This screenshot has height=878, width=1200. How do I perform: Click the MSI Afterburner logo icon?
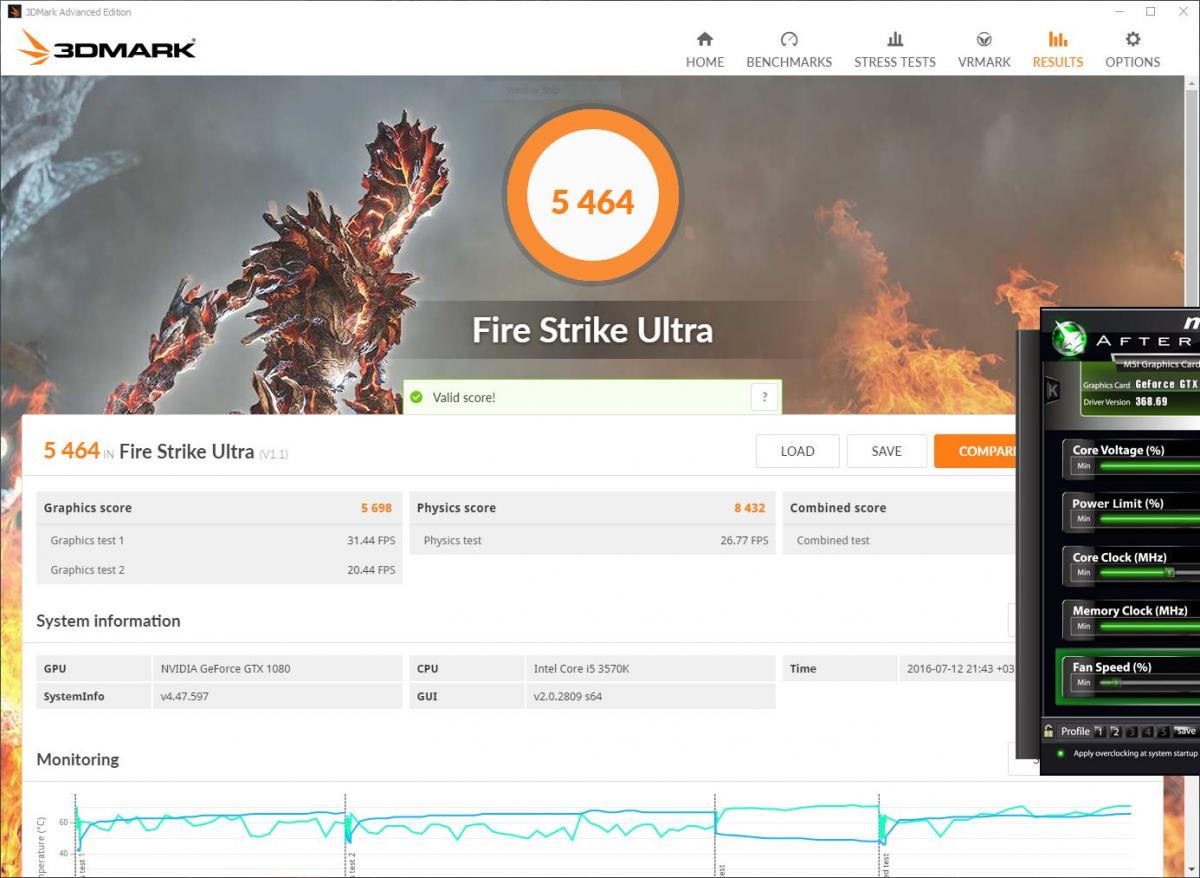coord(1068,337)
